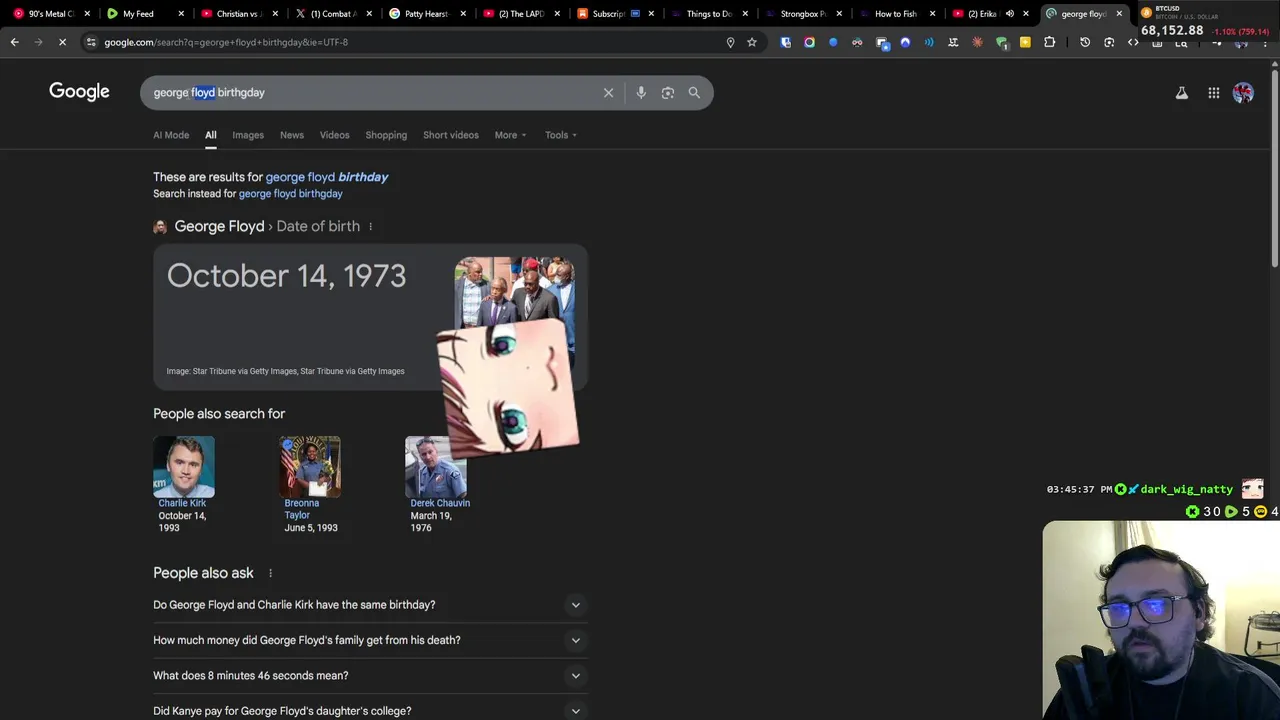Viewport: 1280px width, 720px height.
Task: Click the dark_wig_natty username overlay
Action: tap(1187, 489)
